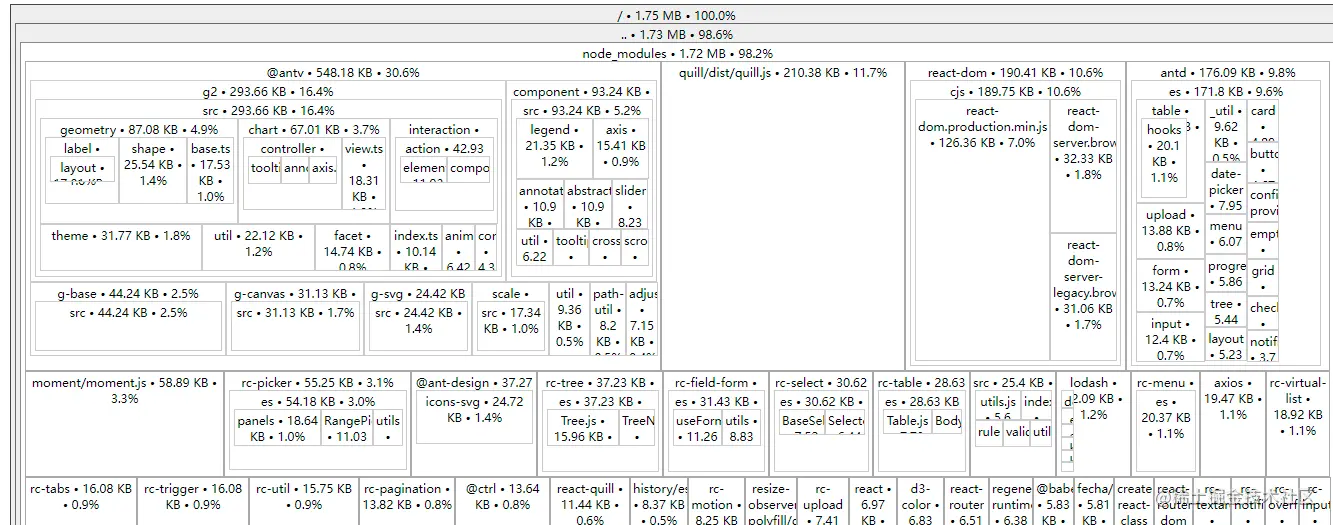Click the tree 5.44 block in antd

click(1226, 311)
